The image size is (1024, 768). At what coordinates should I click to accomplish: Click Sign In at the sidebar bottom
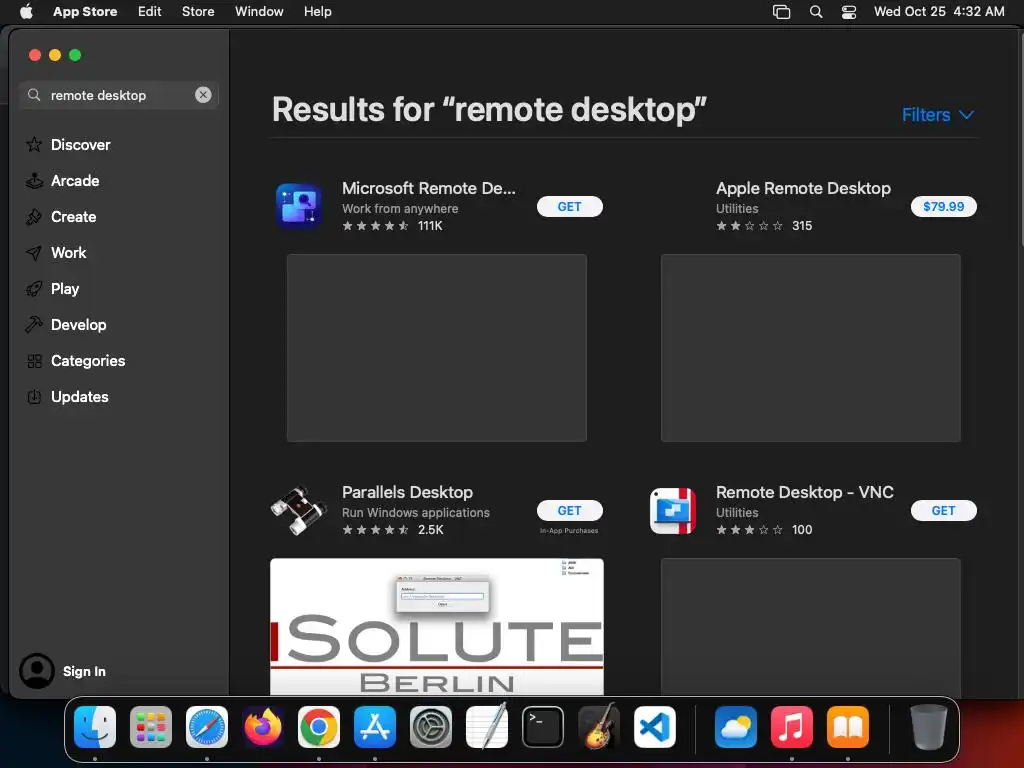84,671
